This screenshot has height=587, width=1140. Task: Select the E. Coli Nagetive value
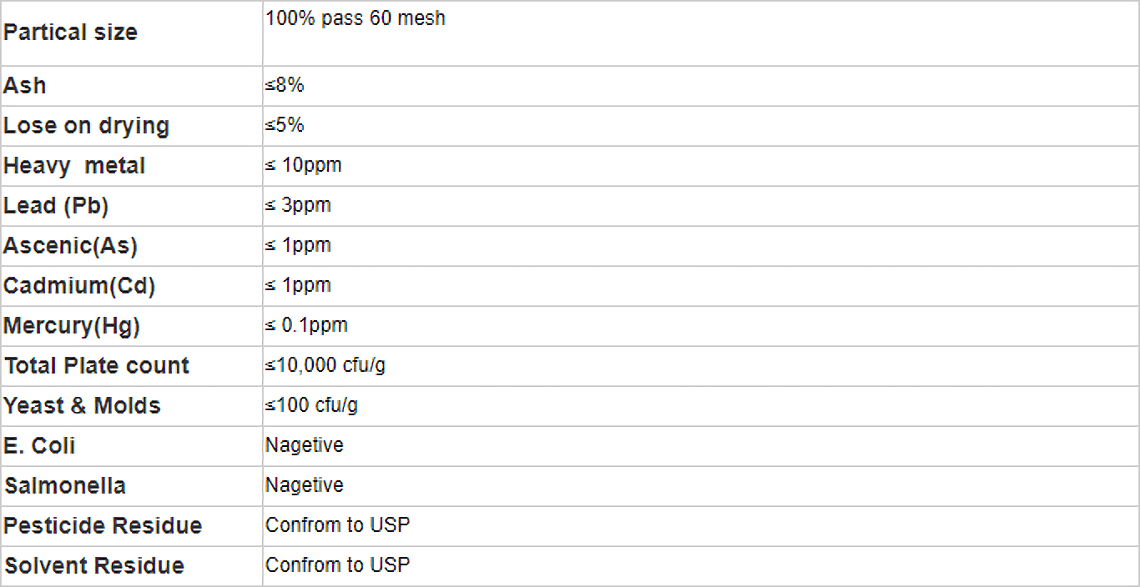tap(304, 445)
